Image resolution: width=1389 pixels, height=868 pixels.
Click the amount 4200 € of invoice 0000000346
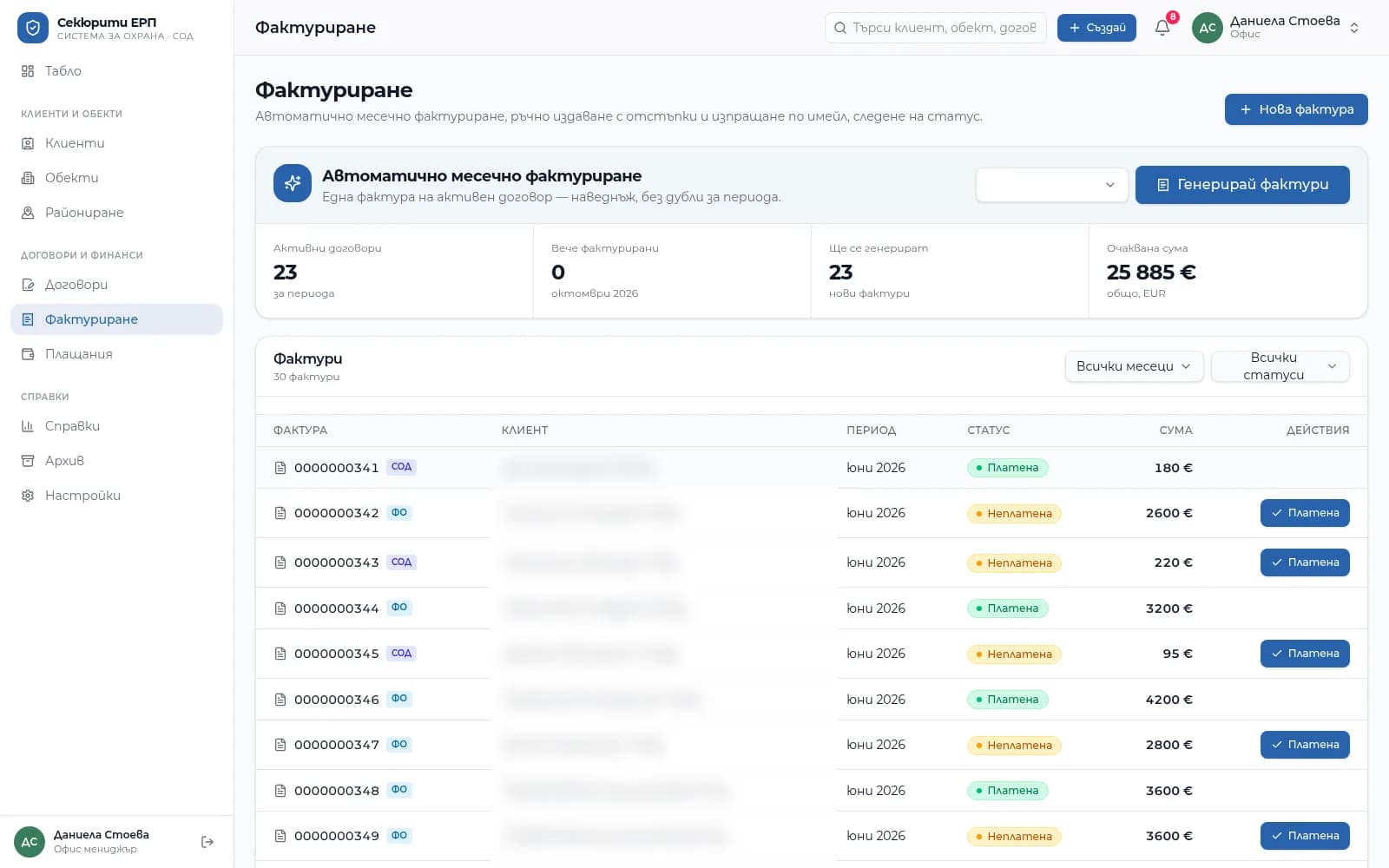[x=1168, y=700]
